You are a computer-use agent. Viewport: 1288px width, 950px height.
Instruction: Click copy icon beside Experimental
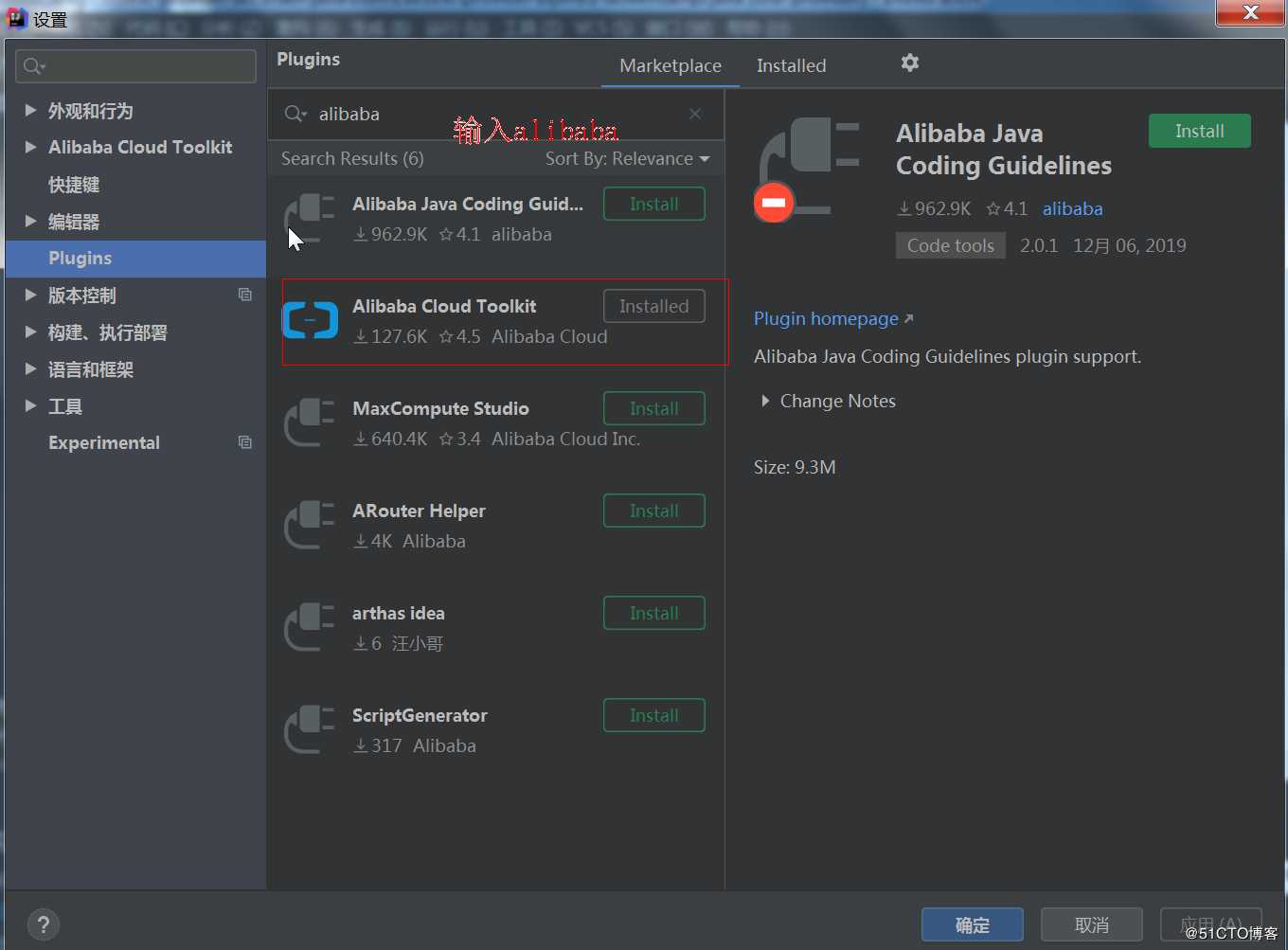[x=245, y=442]
